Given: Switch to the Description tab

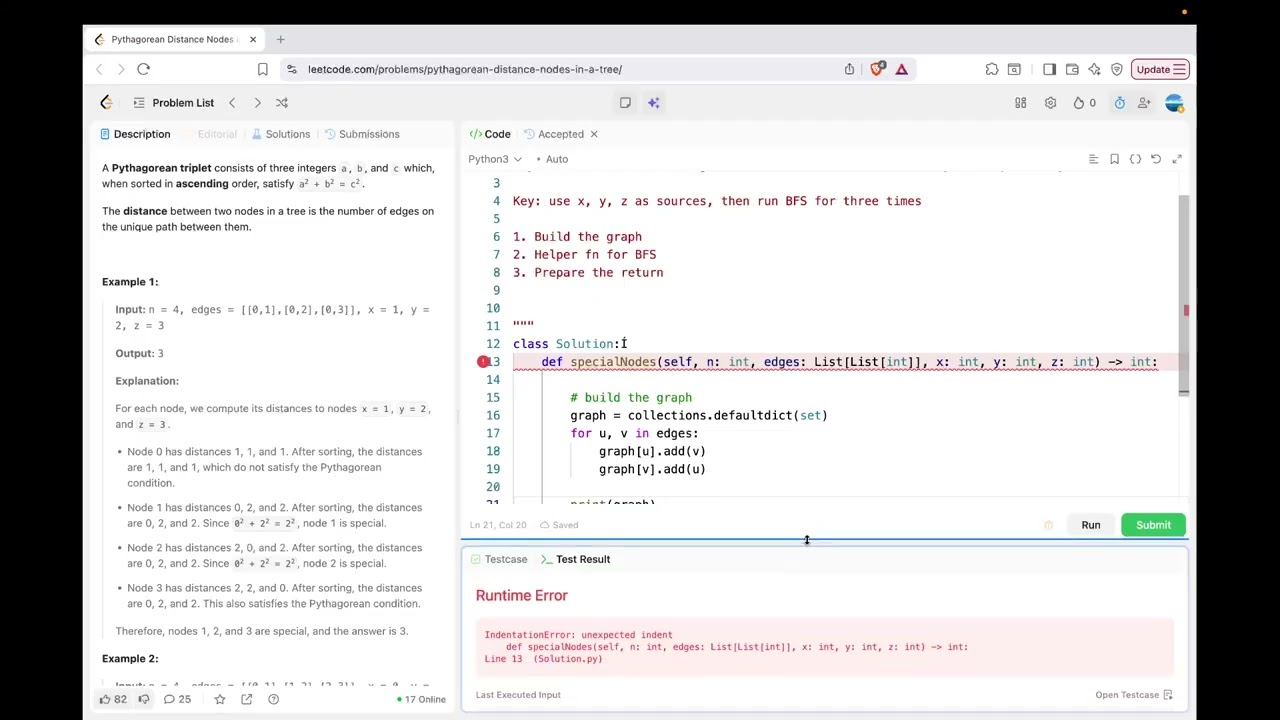Looking at the screenshot, I should [135, 134].
